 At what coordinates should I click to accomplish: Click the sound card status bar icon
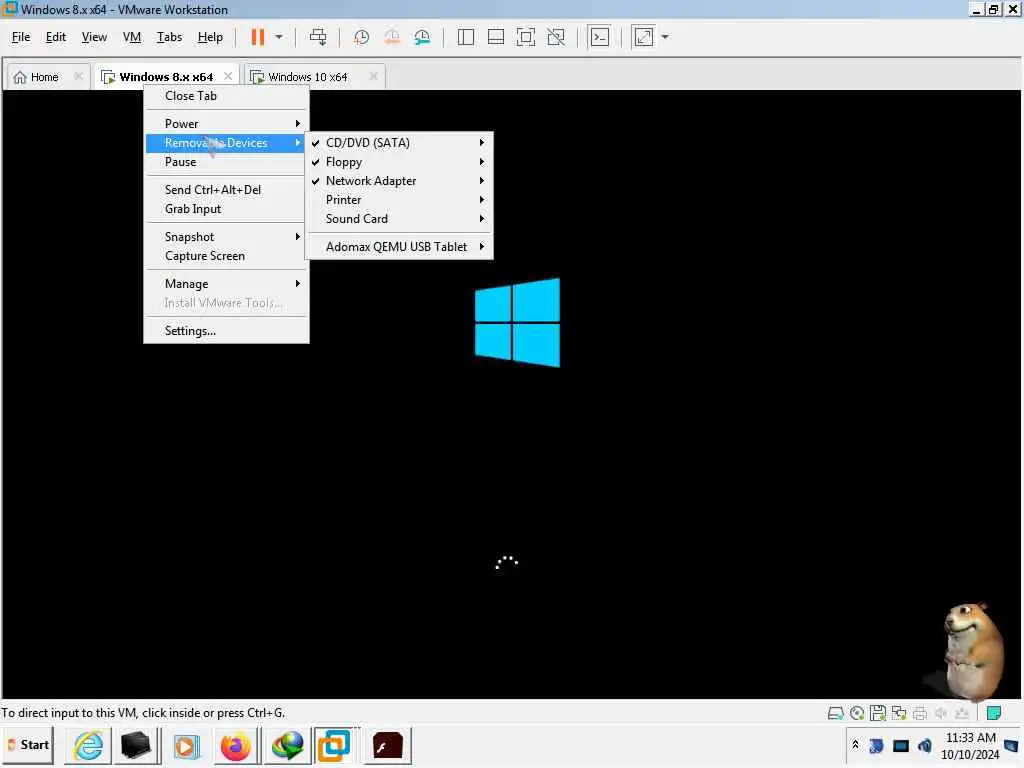[x=941, y=713]
